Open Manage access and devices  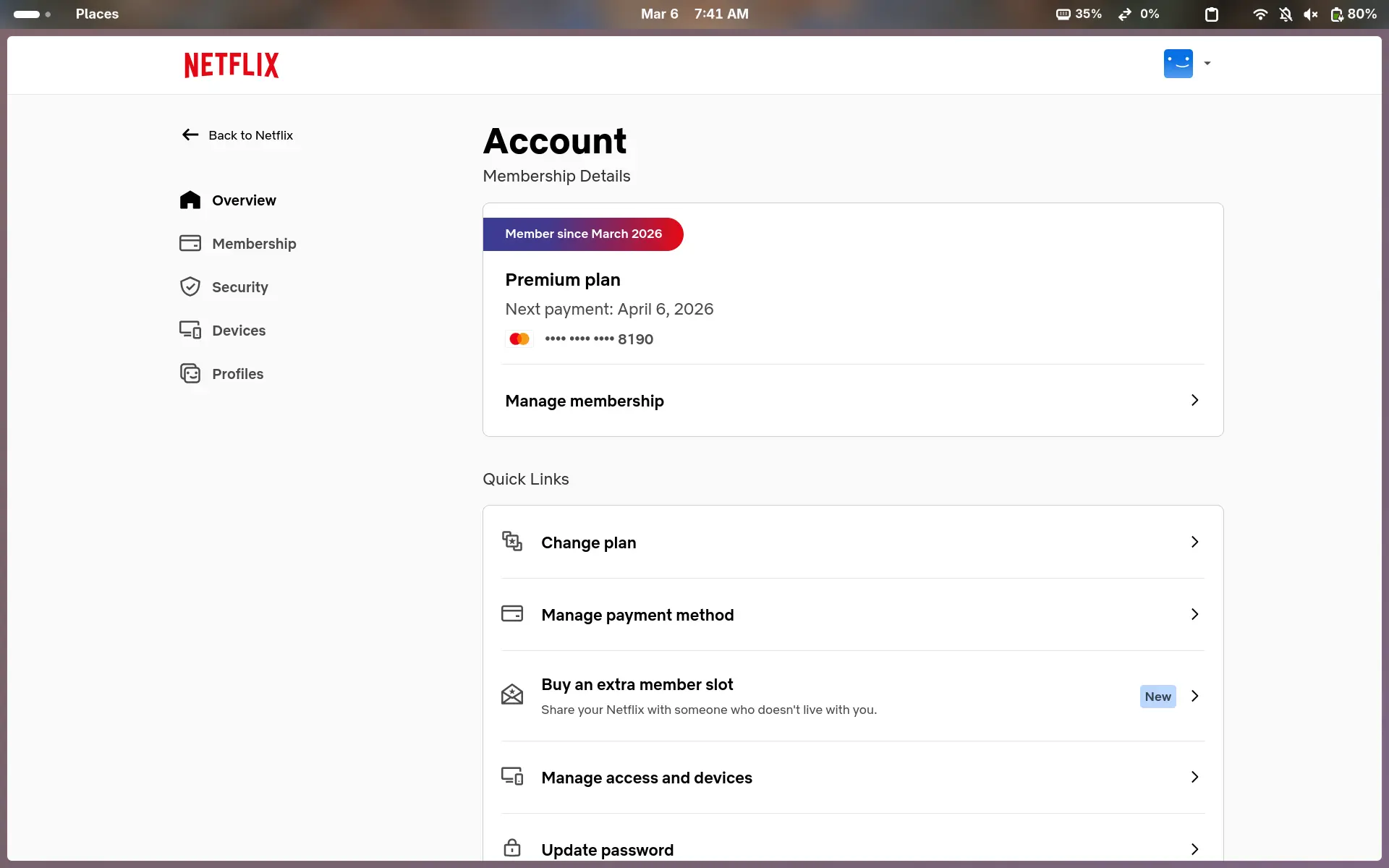click(x=853, y=778)
